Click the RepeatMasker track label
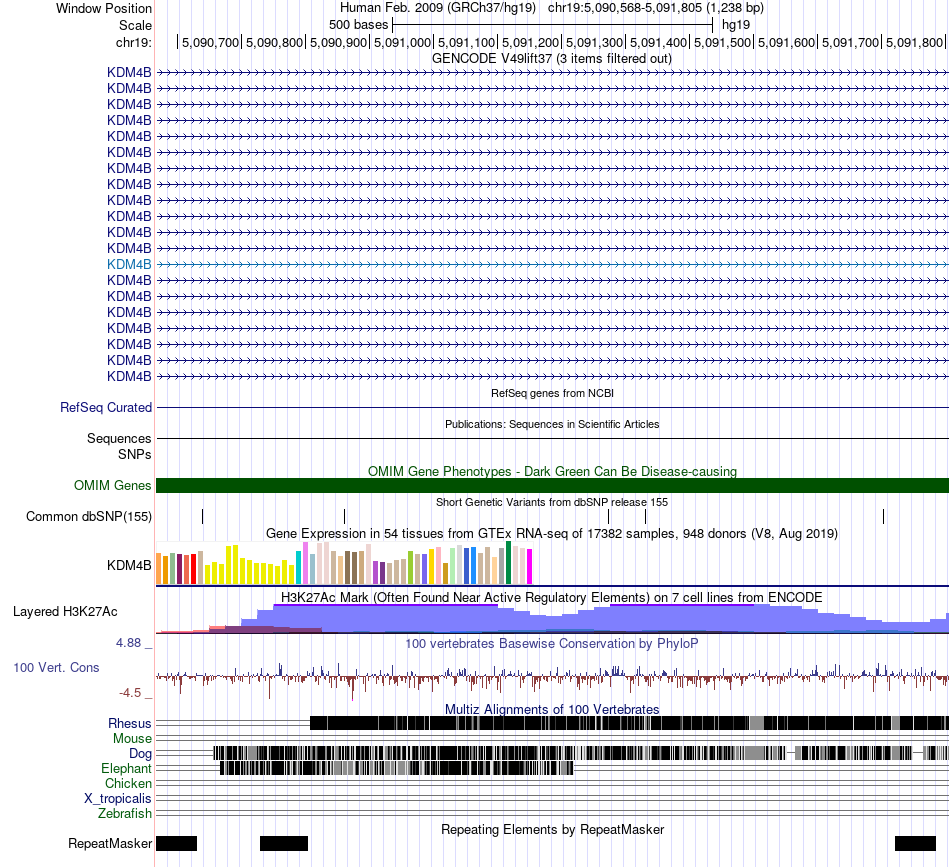This screenshot has height=867, width=950. click(x=110, y=843)
